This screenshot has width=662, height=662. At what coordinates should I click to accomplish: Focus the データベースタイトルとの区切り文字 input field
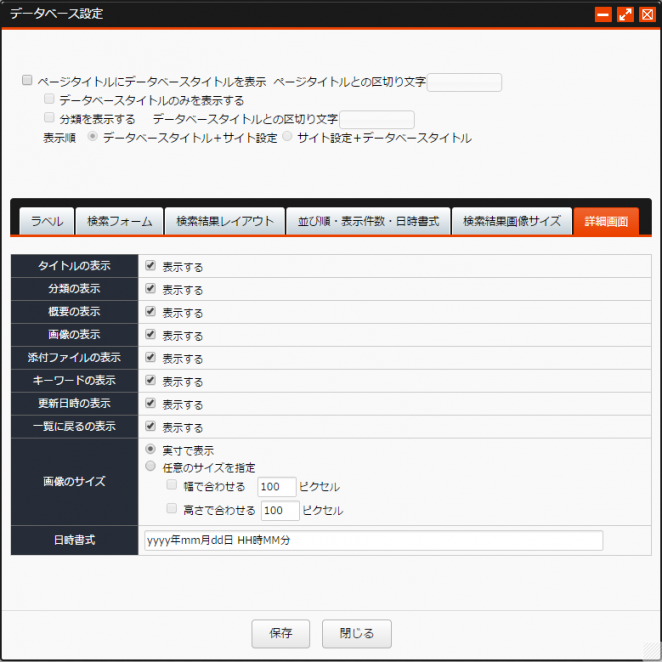pyautogui.click(x=377, y=119)
